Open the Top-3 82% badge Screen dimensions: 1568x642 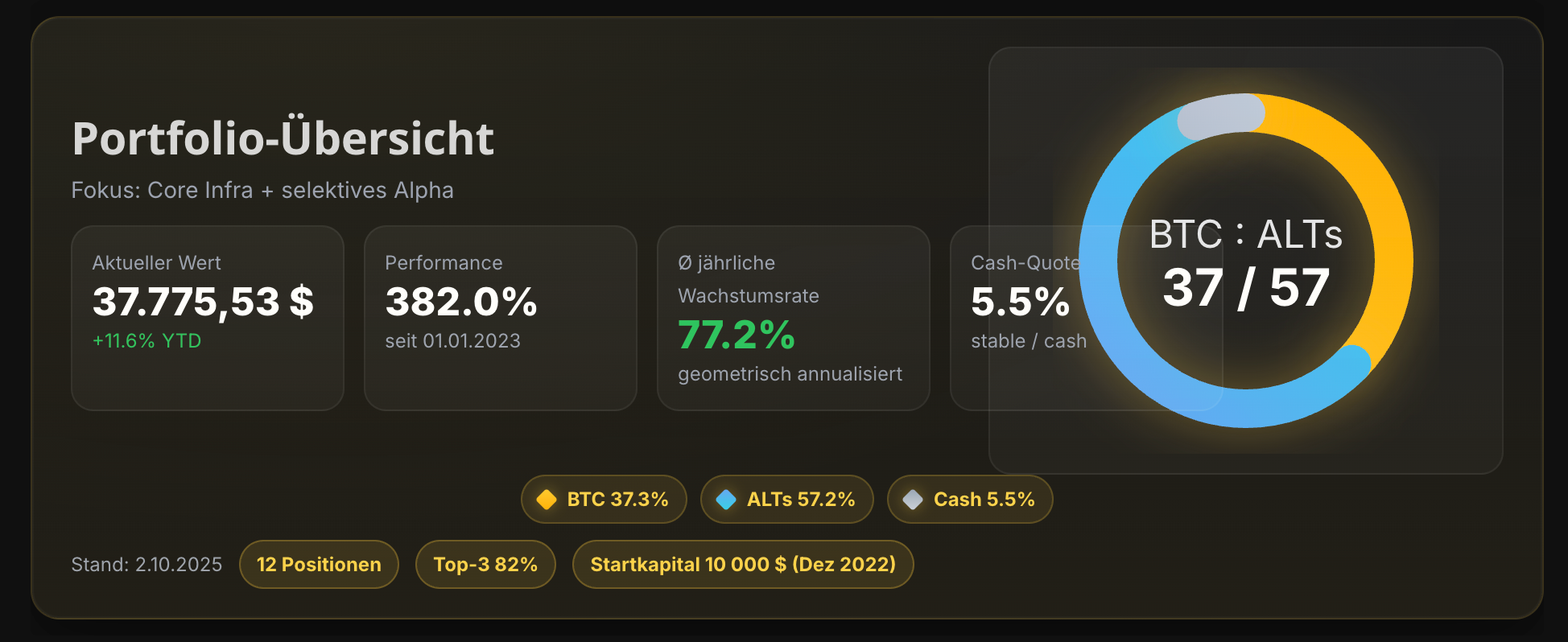coord(485,565)
